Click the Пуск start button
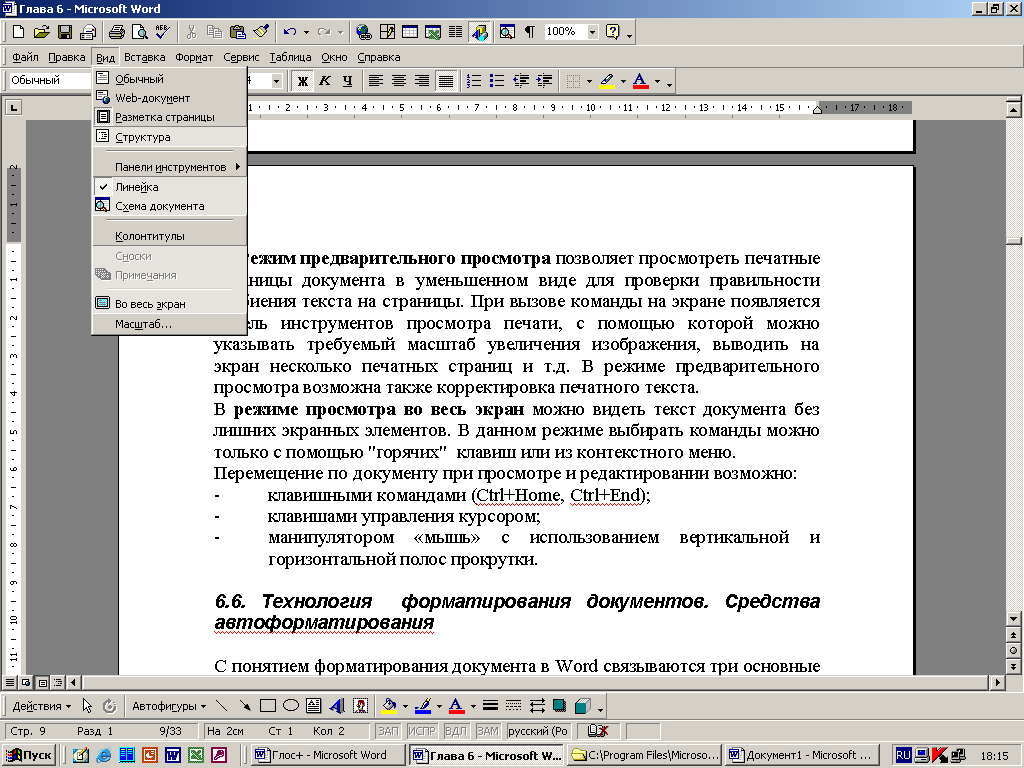The height and width of the screenshot is (768, 1024). point(30,755)
